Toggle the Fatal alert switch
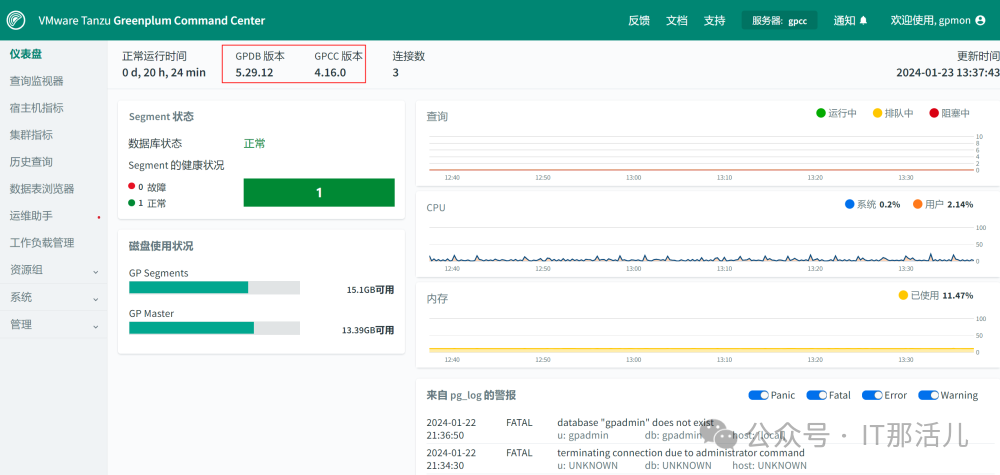Screen dimensions: 1000x475 coord(816,395)
